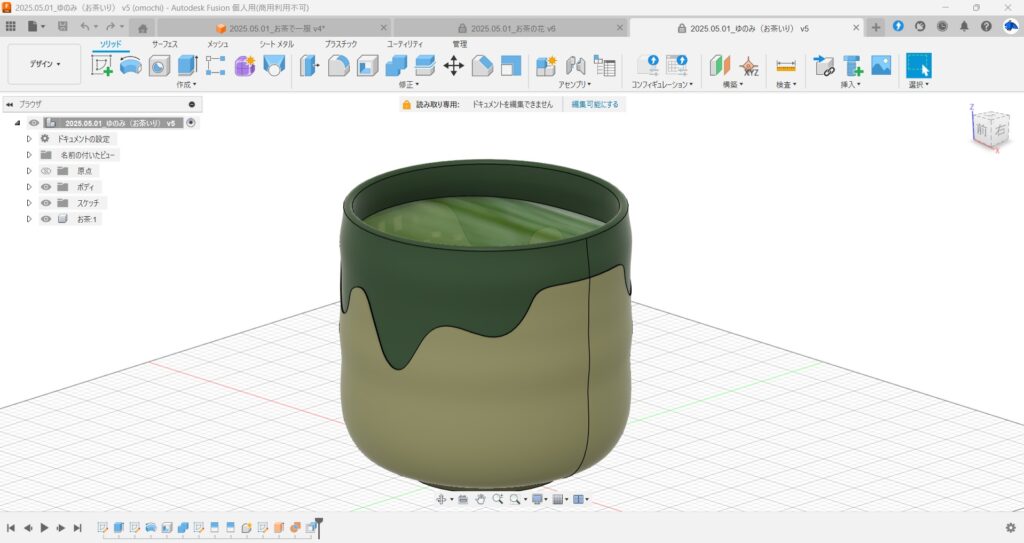Select the Create Sketch tool
1024x543 pixels.
(x=102, y=66)
